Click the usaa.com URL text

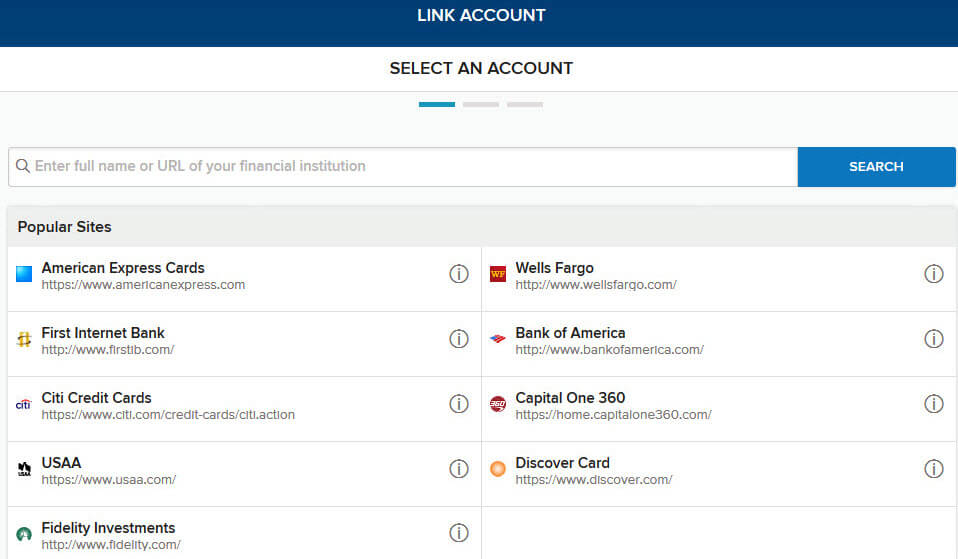point(109,480)
